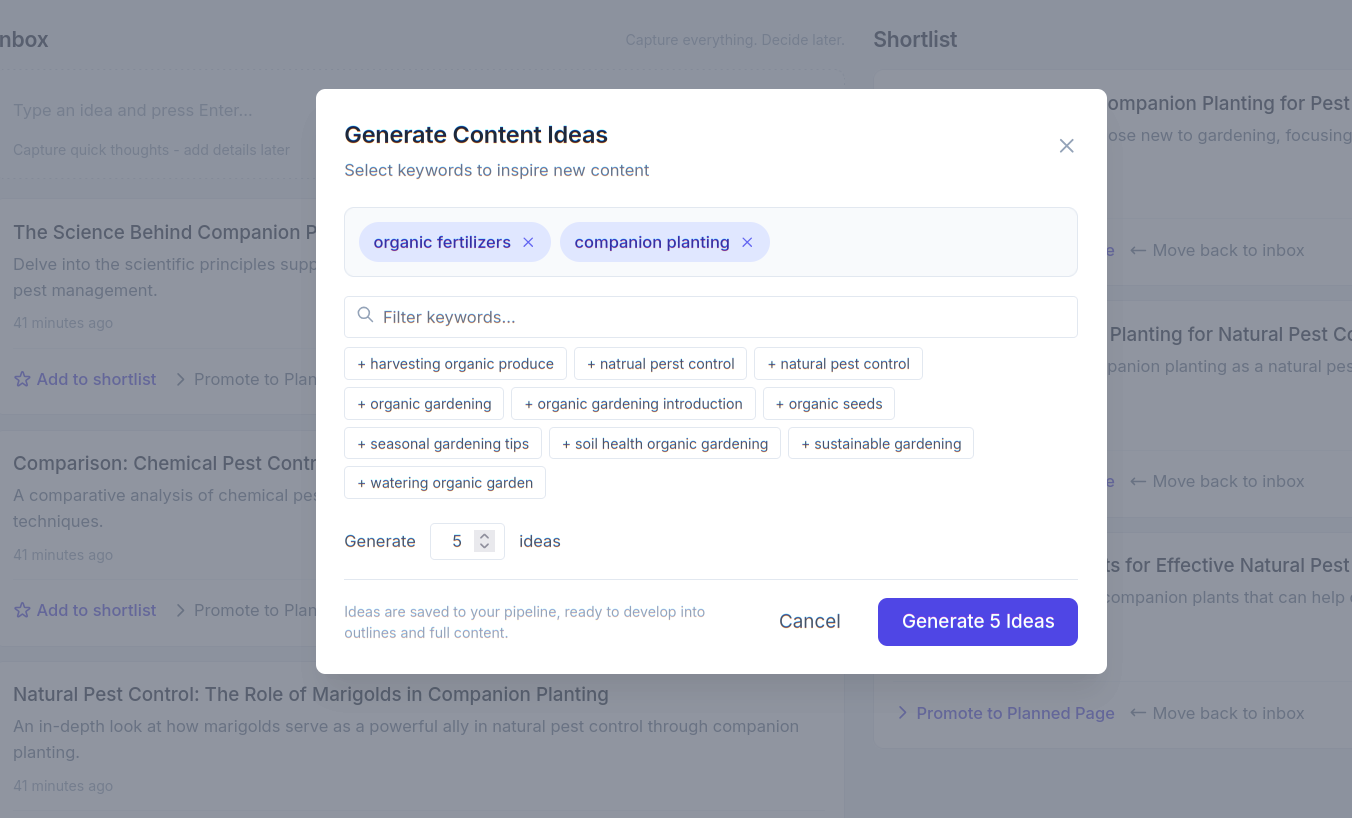1352x818 pixels.
Task: Open the Inbox panel heading
Action: tap(22, 39)
